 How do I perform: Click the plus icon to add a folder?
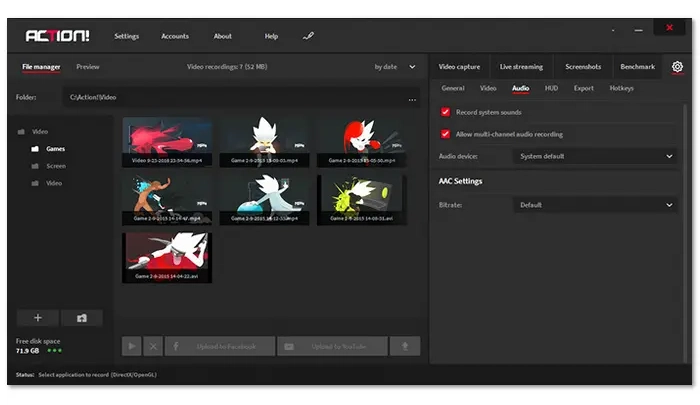(38, 317)
